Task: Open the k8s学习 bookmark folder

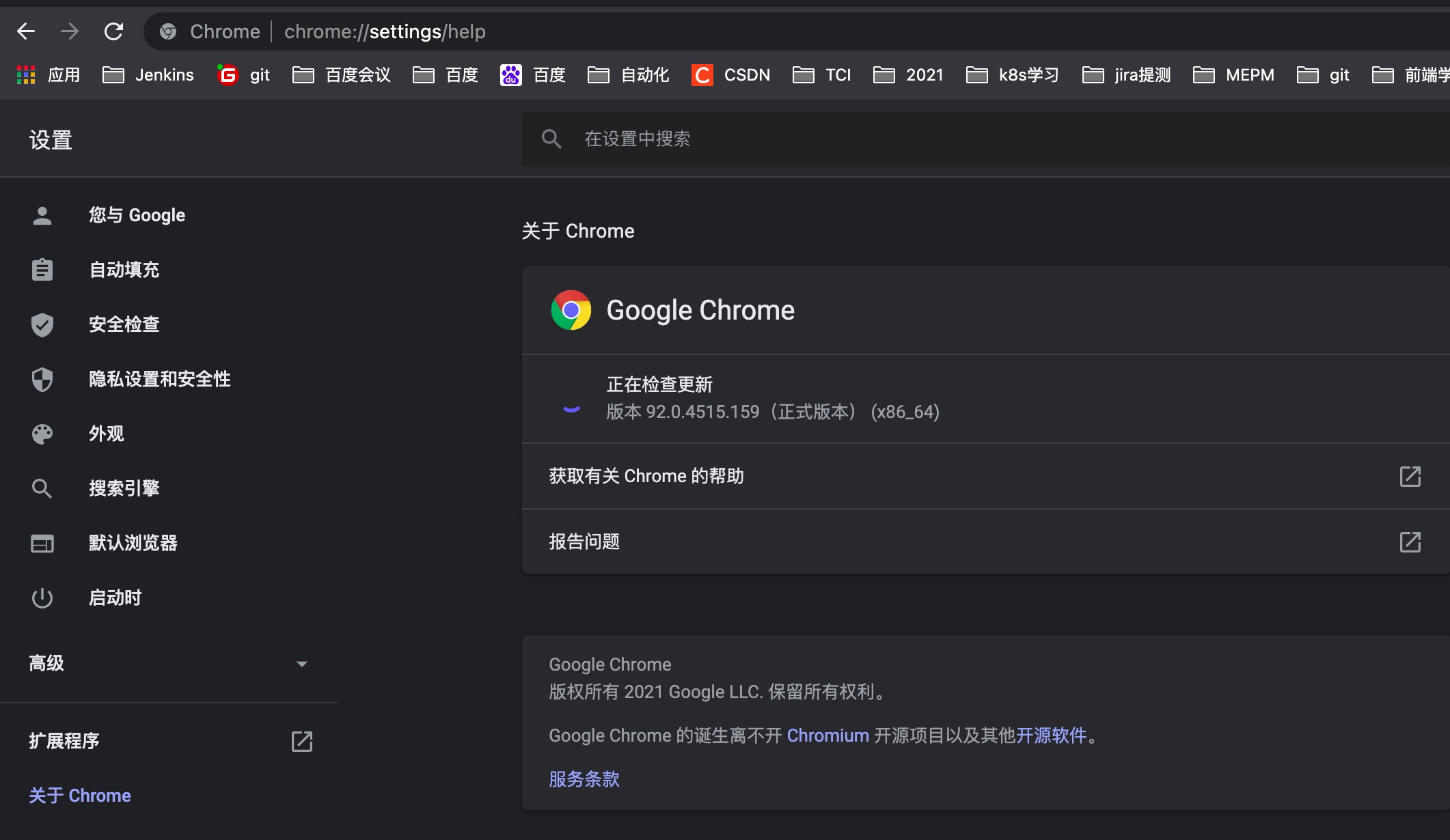Action: pos(1013,74)
